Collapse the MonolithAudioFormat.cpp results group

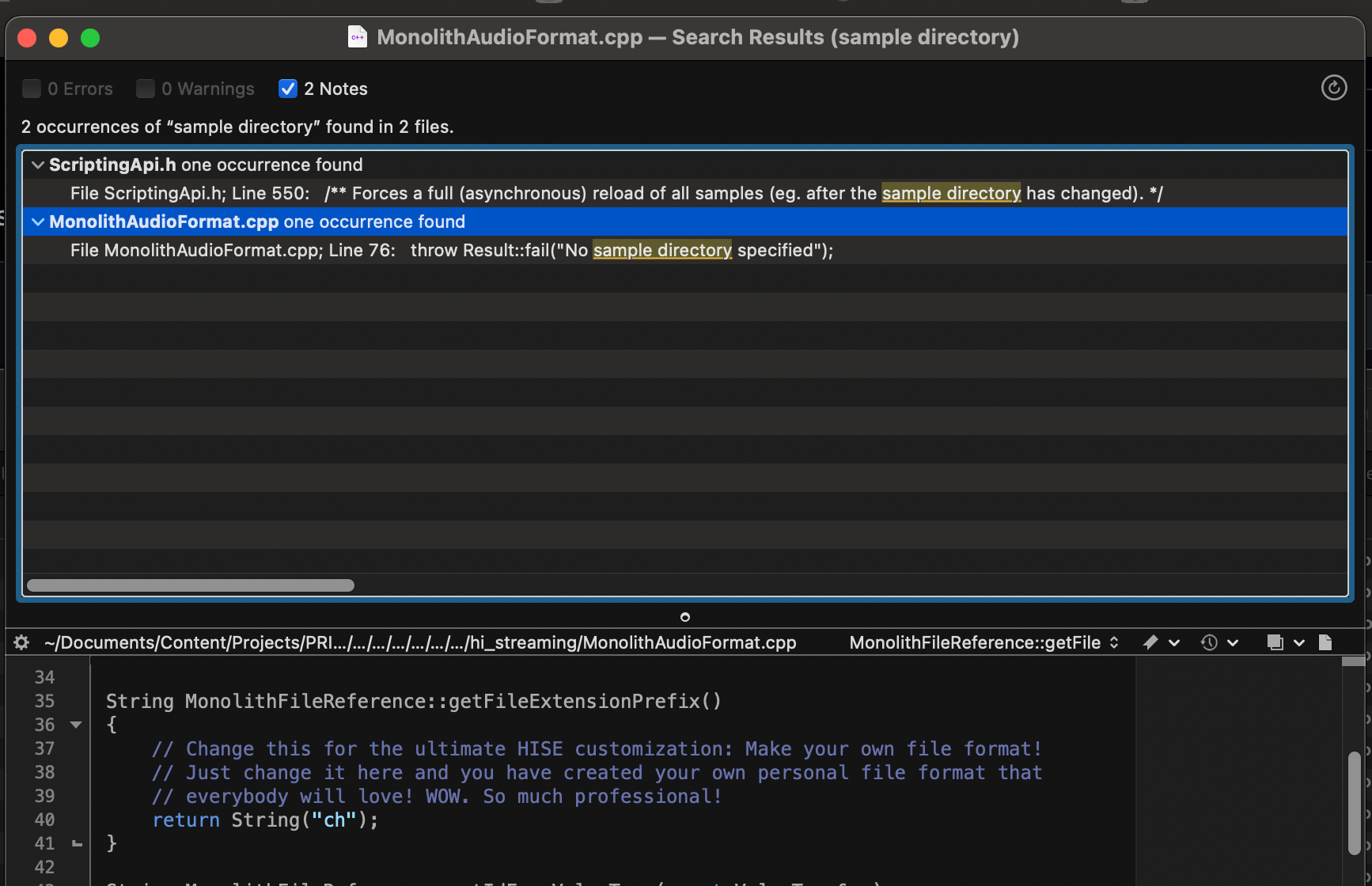(x=37, y=221)
